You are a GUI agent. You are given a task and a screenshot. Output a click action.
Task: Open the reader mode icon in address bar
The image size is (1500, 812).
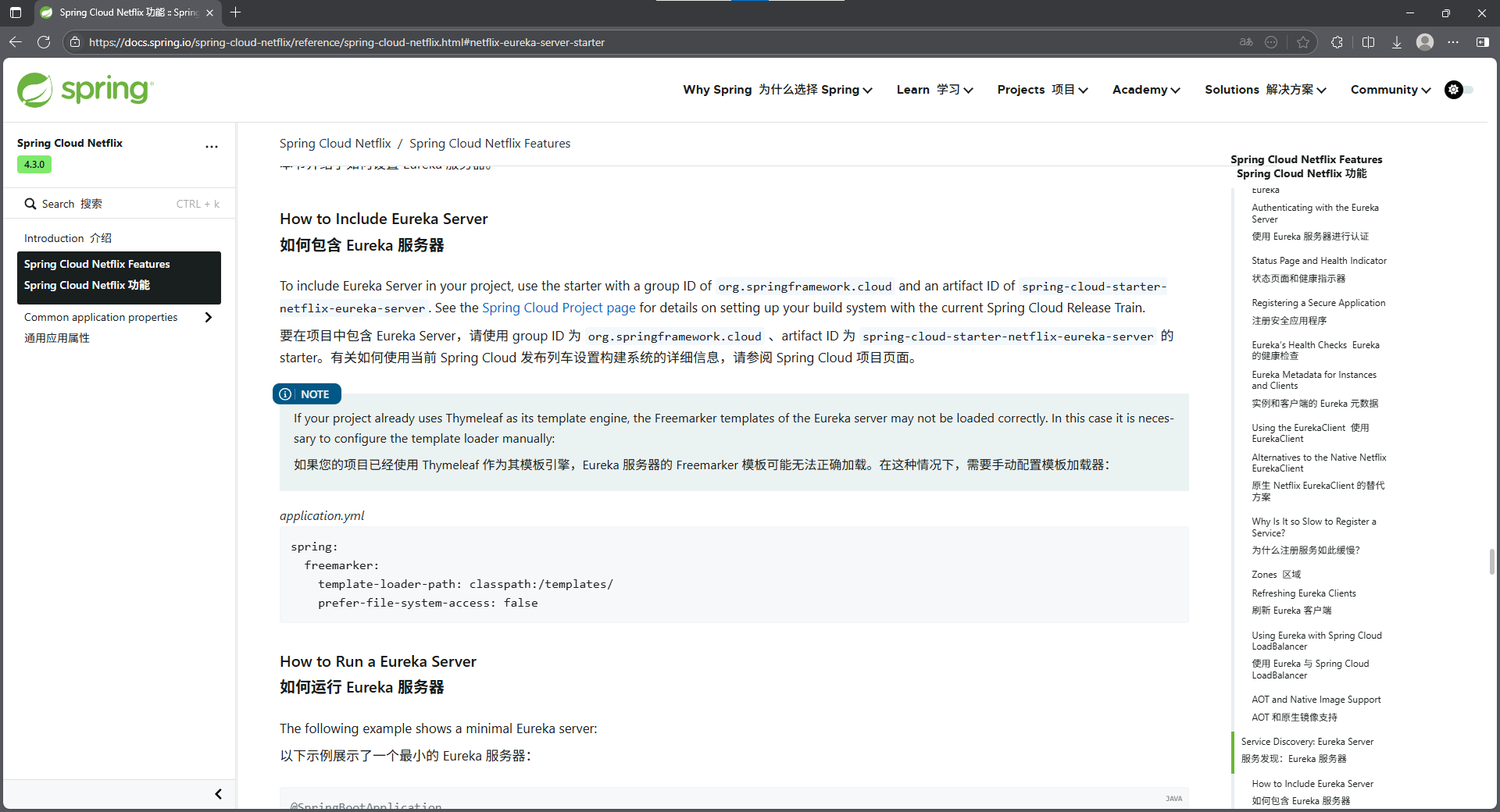click(x=1271, y=42)
